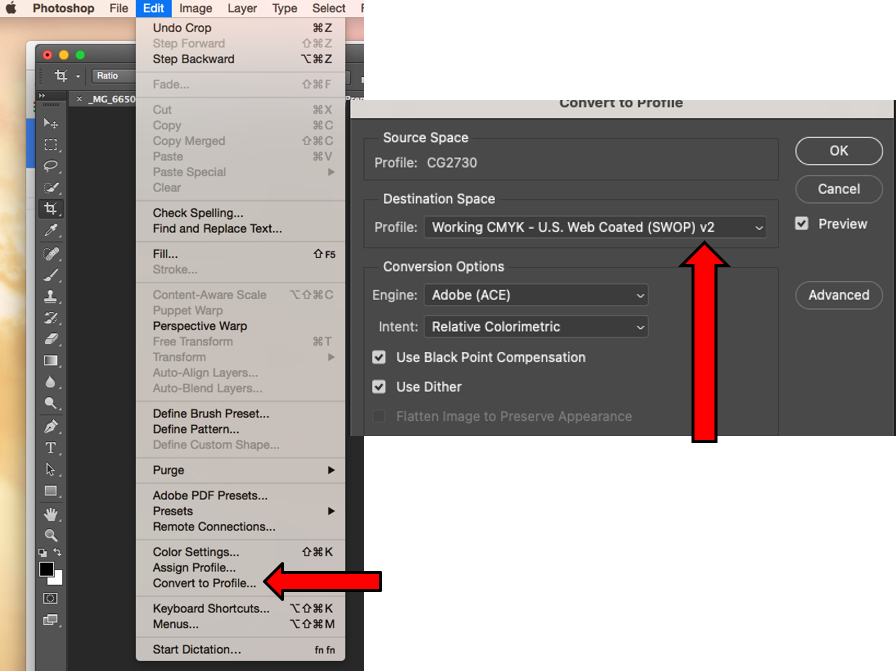
Task: Toggle the Preview checkbox
Action: (x=802, y=223)
